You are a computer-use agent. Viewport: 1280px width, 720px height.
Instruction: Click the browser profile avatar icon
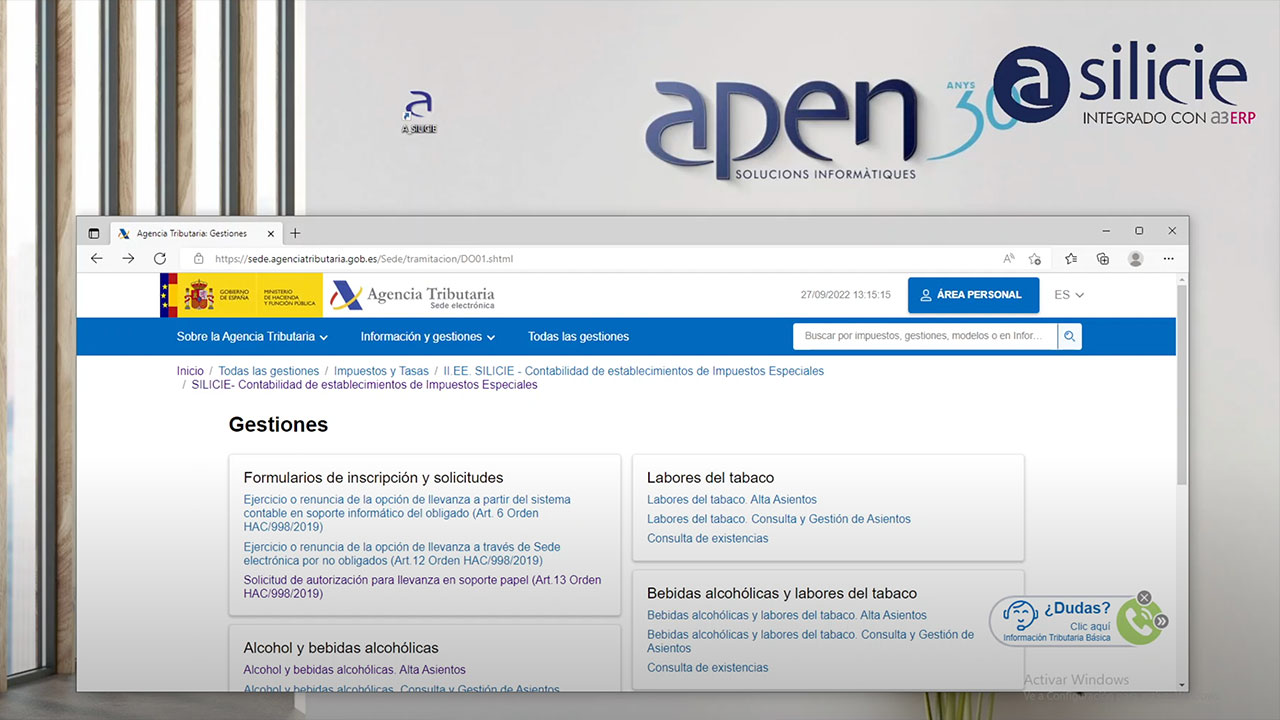pyautogui.click(x=1135, y=259)
